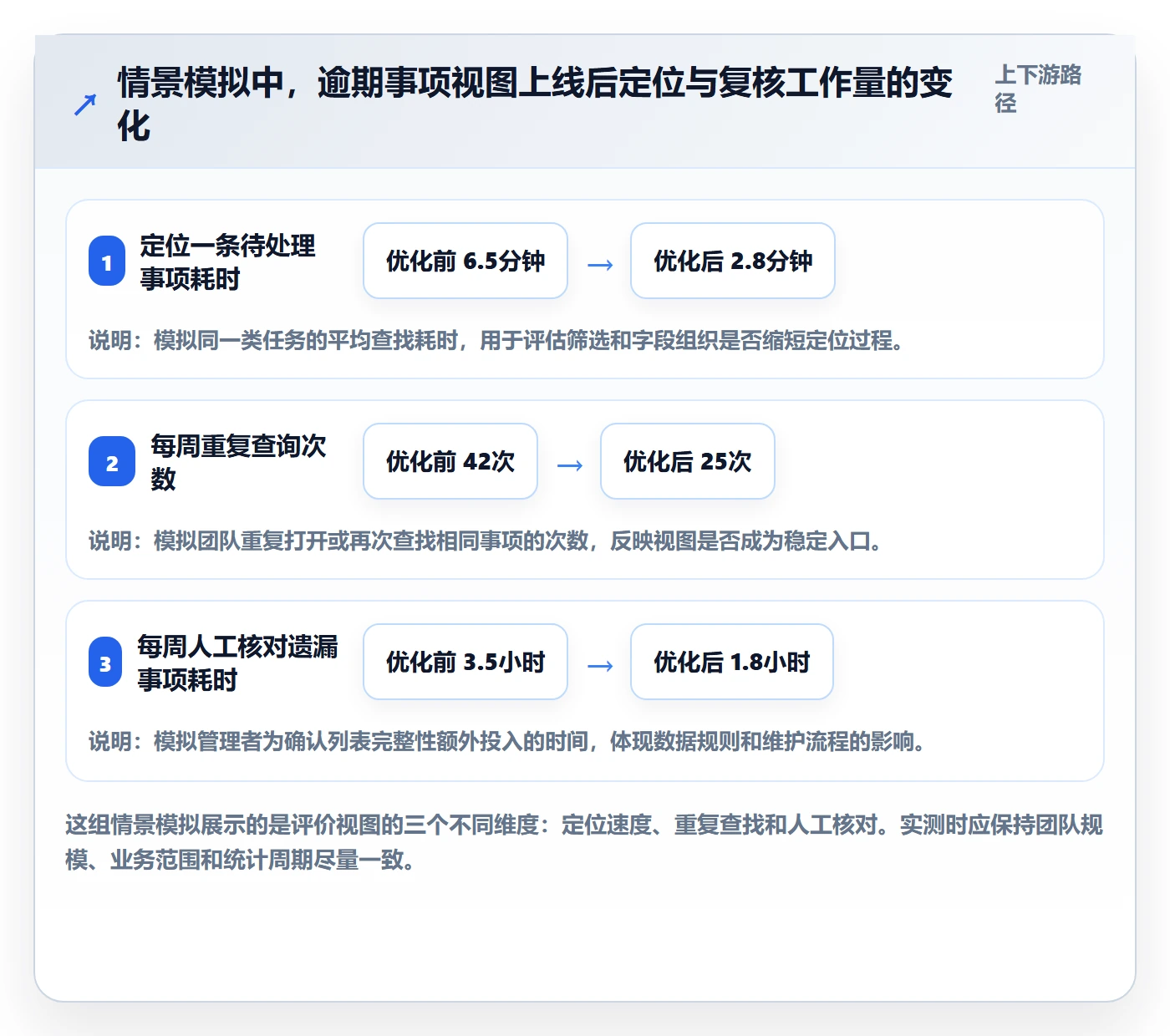Select the card title beginning 情景模拟中
This screenshot has width=1170, height=1036.
tap(535, 104)
